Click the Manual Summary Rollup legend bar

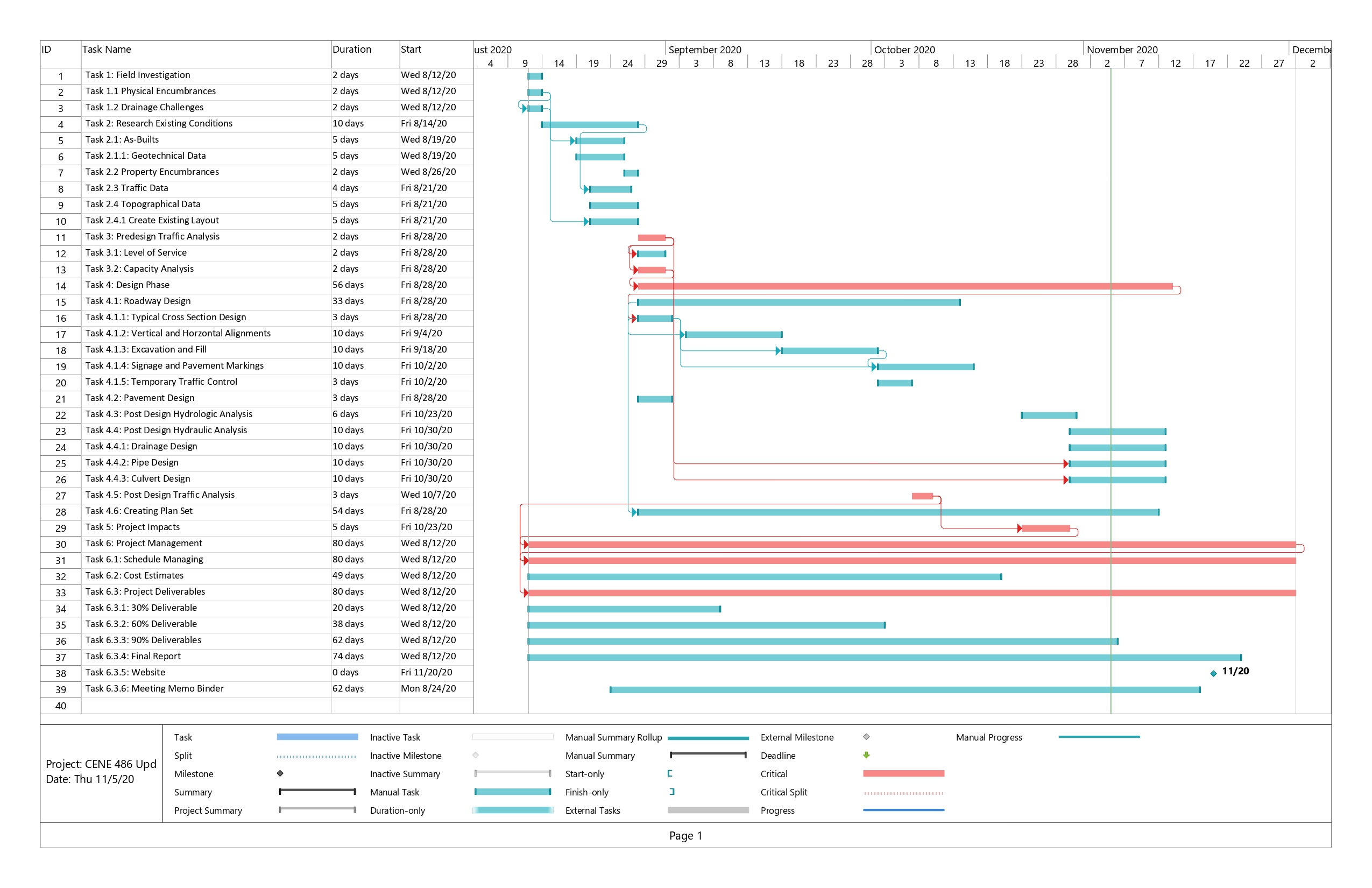coord(708,738)
